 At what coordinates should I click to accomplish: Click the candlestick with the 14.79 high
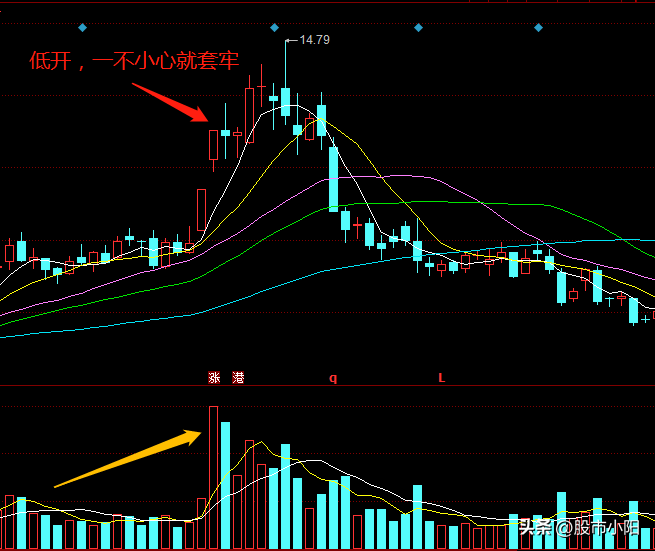pyautogui.click(x=286, y=83)
